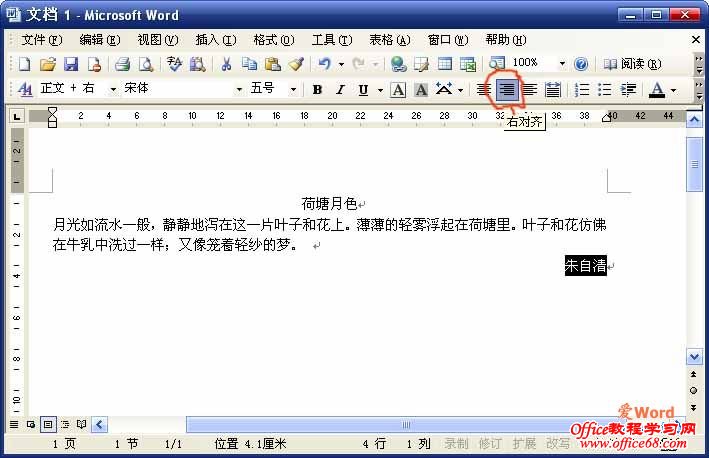Open character scaling dropdown arrow
The image size is (709, 458).
(x=460, y=90)
